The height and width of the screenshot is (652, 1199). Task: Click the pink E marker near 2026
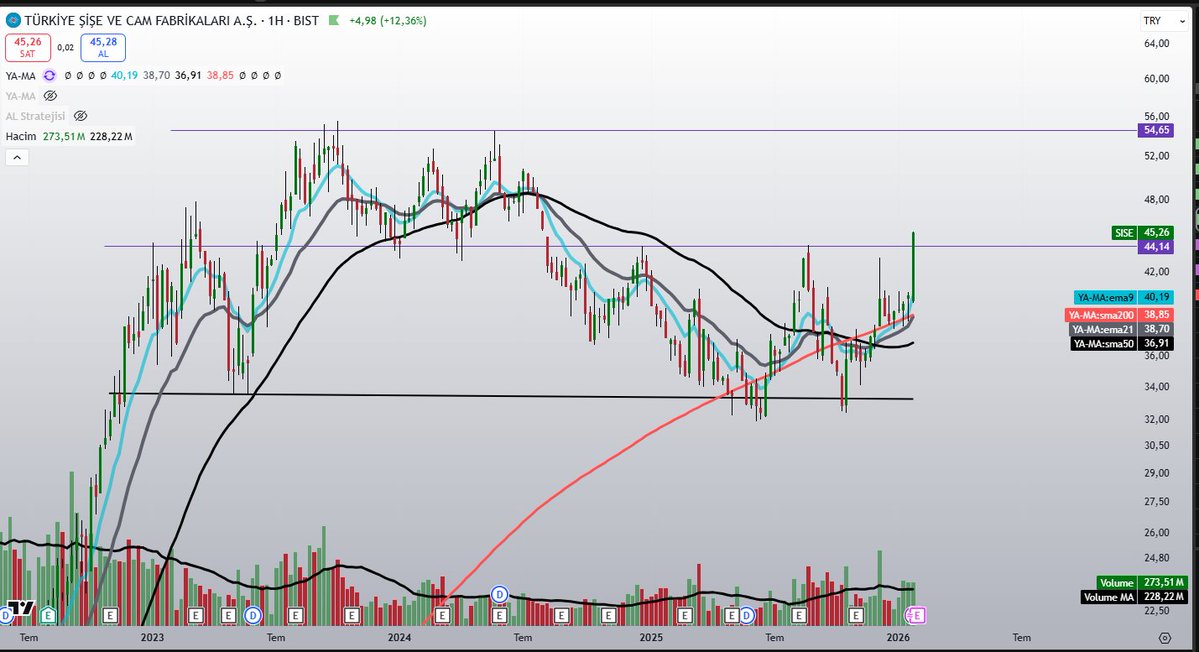click(916, 615)
